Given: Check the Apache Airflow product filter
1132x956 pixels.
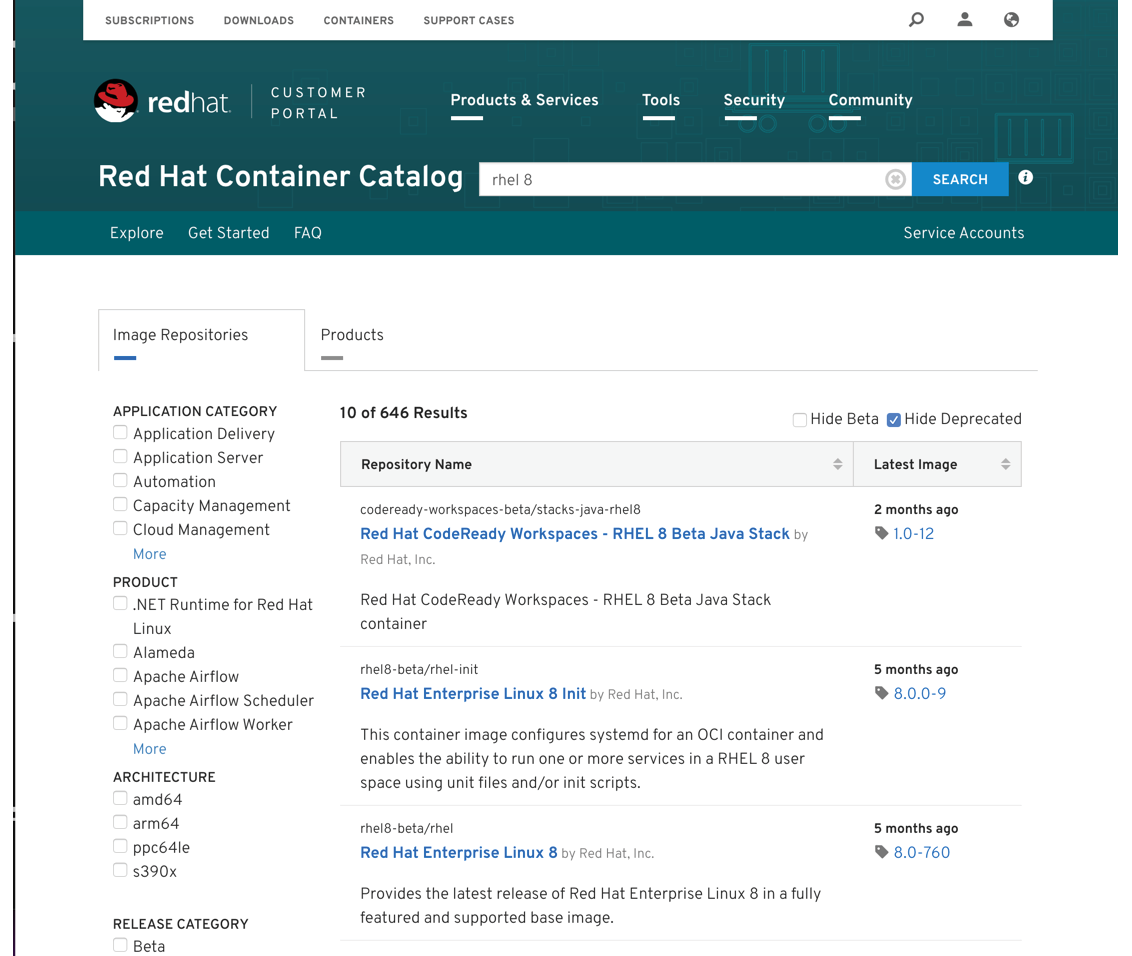Looking at the screenshot, I should 120,675.
